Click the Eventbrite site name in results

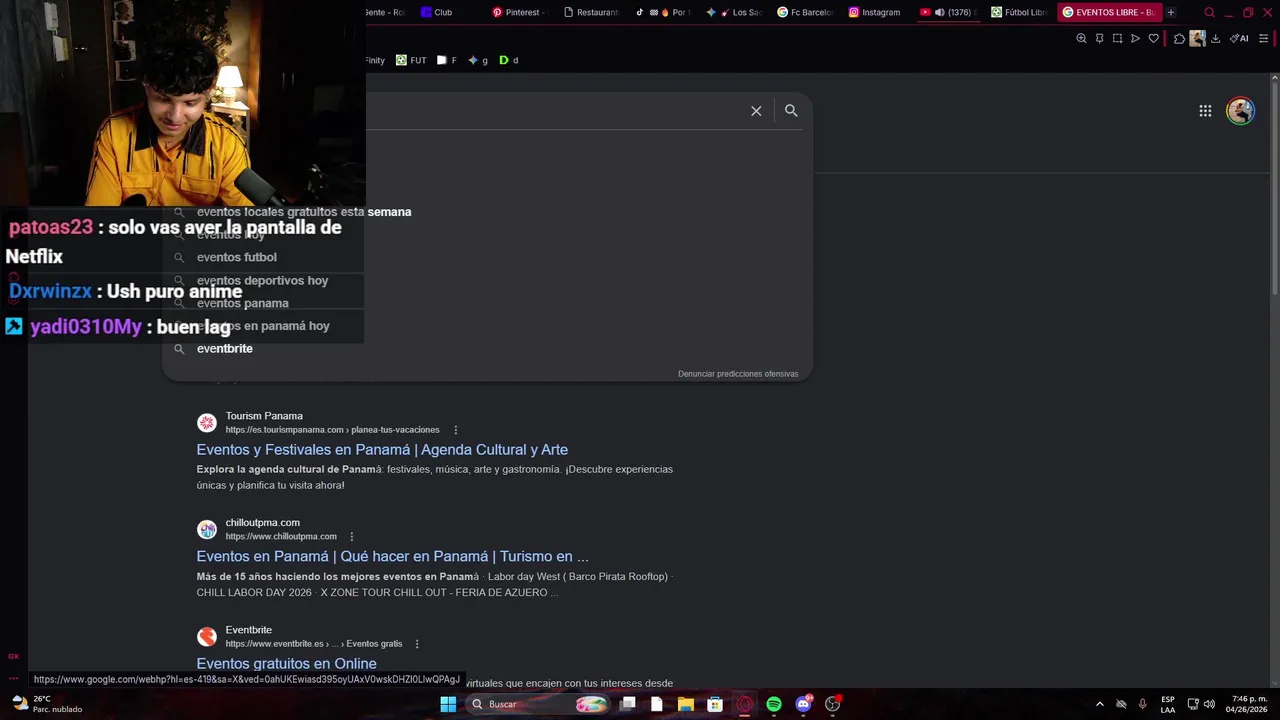click(x=248, y=630)
